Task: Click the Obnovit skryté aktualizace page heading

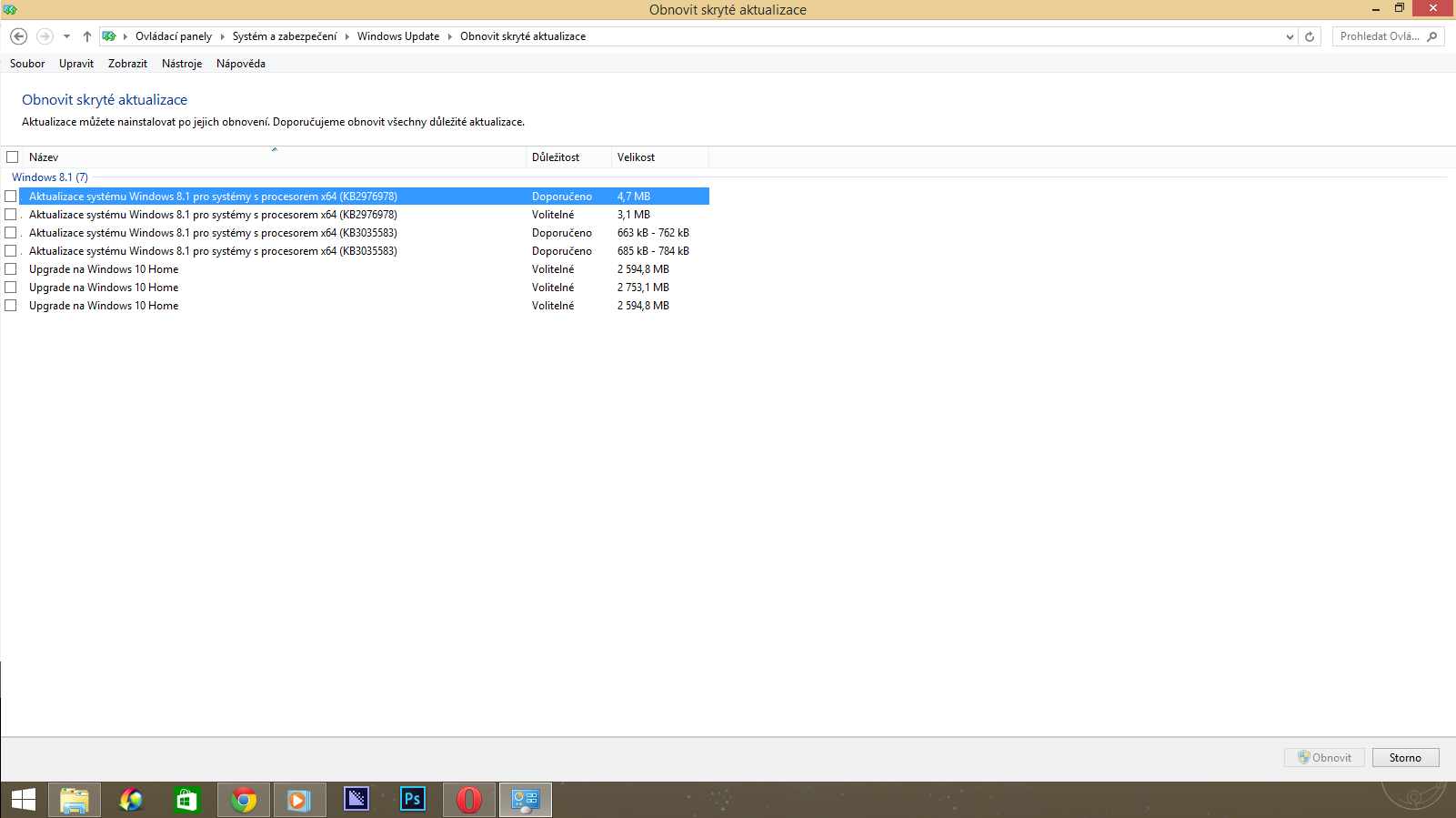Action: [x=105, y=100]
